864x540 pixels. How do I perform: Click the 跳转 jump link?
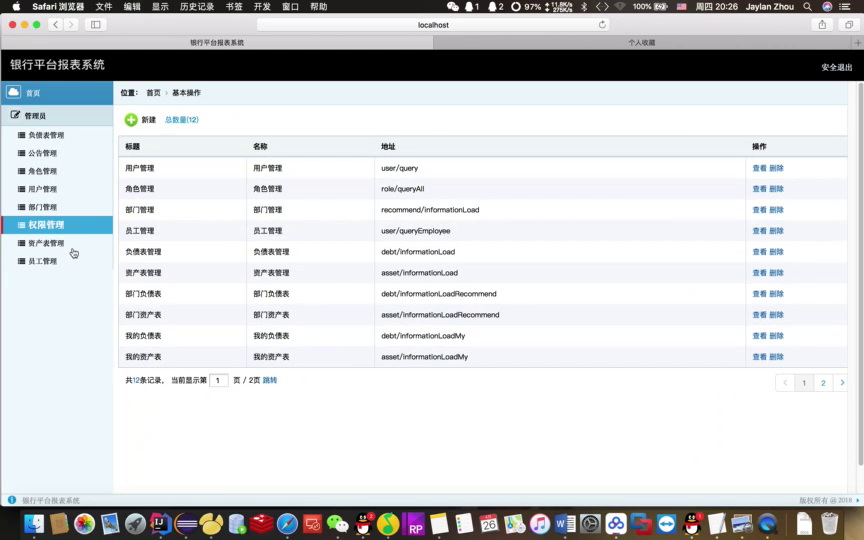270,380
